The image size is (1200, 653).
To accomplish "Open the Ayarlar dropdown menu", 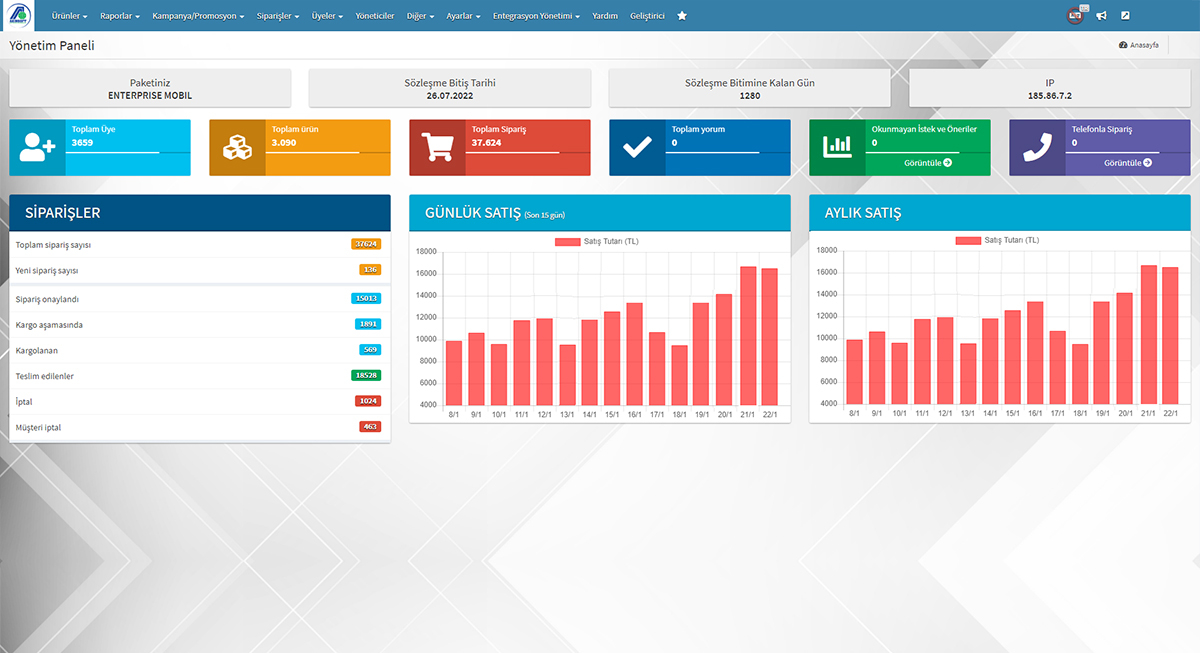I will [463, 16].
